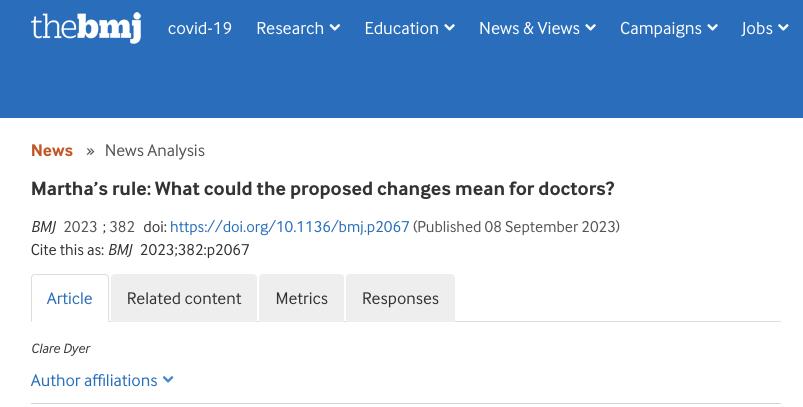Select the Article tab

tap(70, 299)
